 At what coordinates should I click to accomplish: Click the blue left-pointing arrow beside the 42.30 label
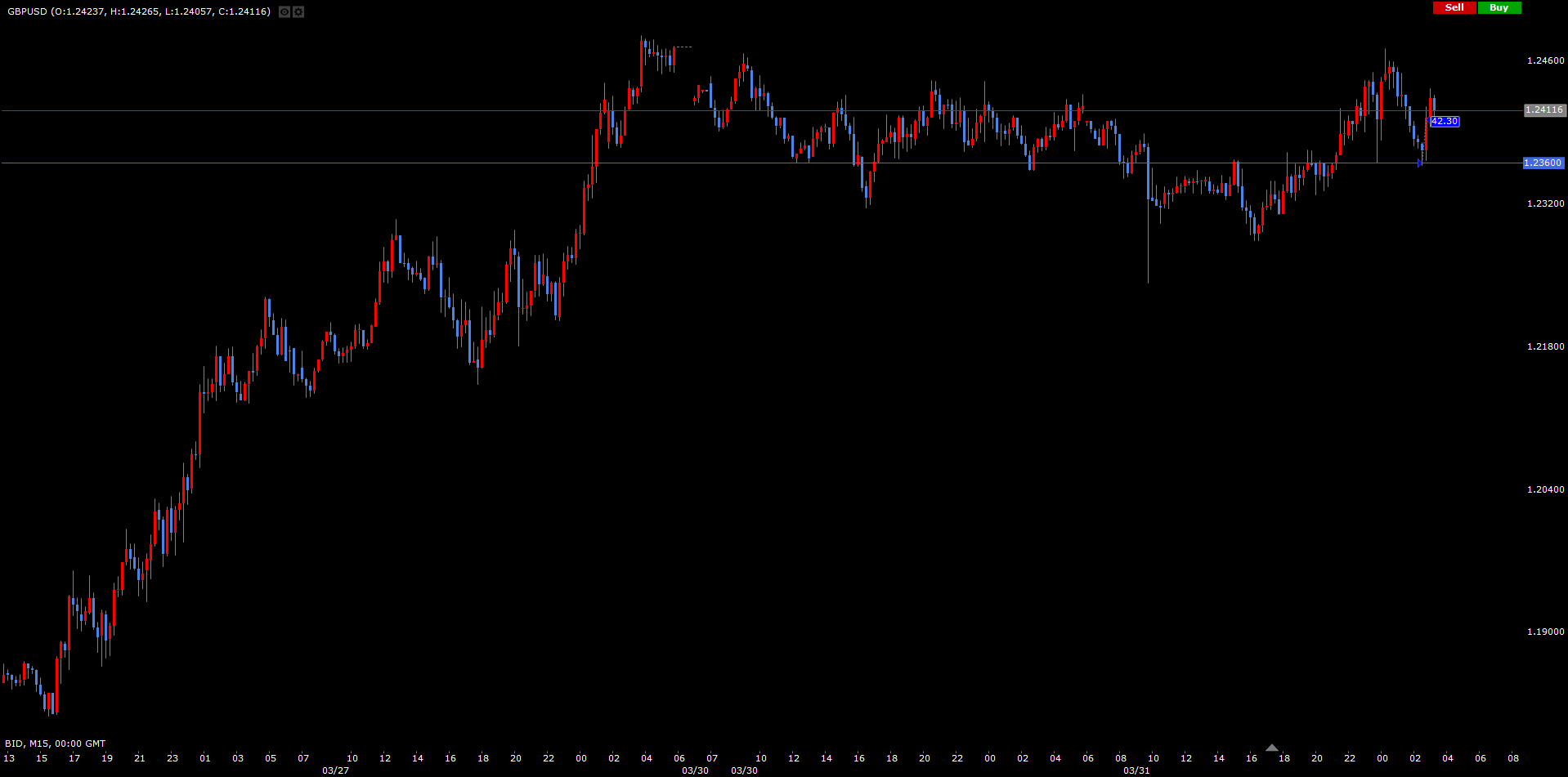[x=1428, y=121]
